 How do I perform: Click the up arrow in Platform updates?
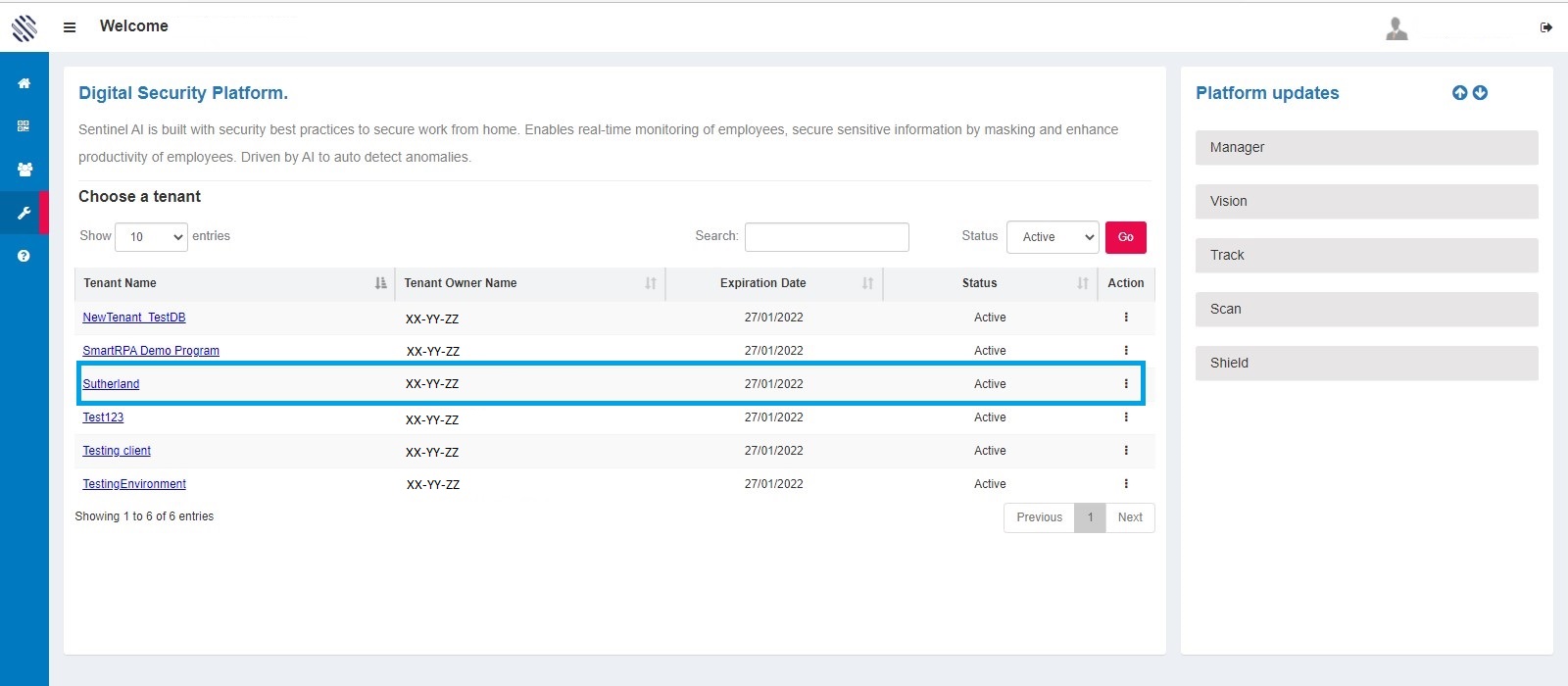tap(1459, 93)
